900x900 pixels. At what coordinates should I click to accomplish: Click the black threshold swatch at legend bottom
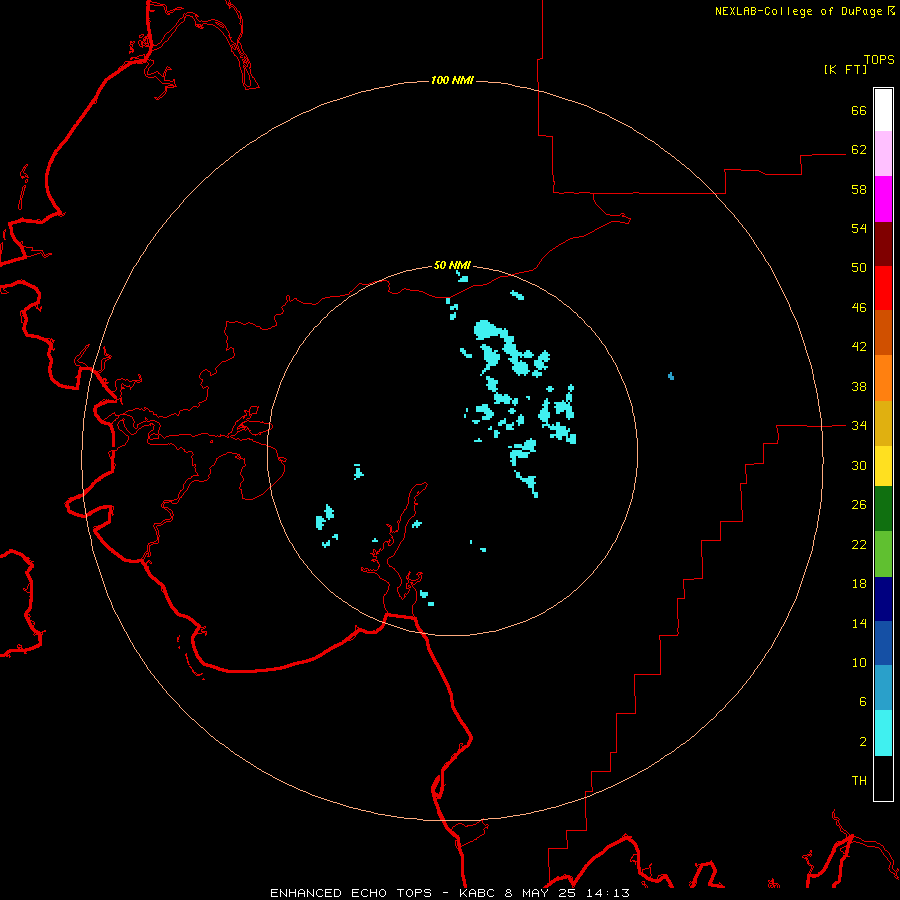coord(883,778)
